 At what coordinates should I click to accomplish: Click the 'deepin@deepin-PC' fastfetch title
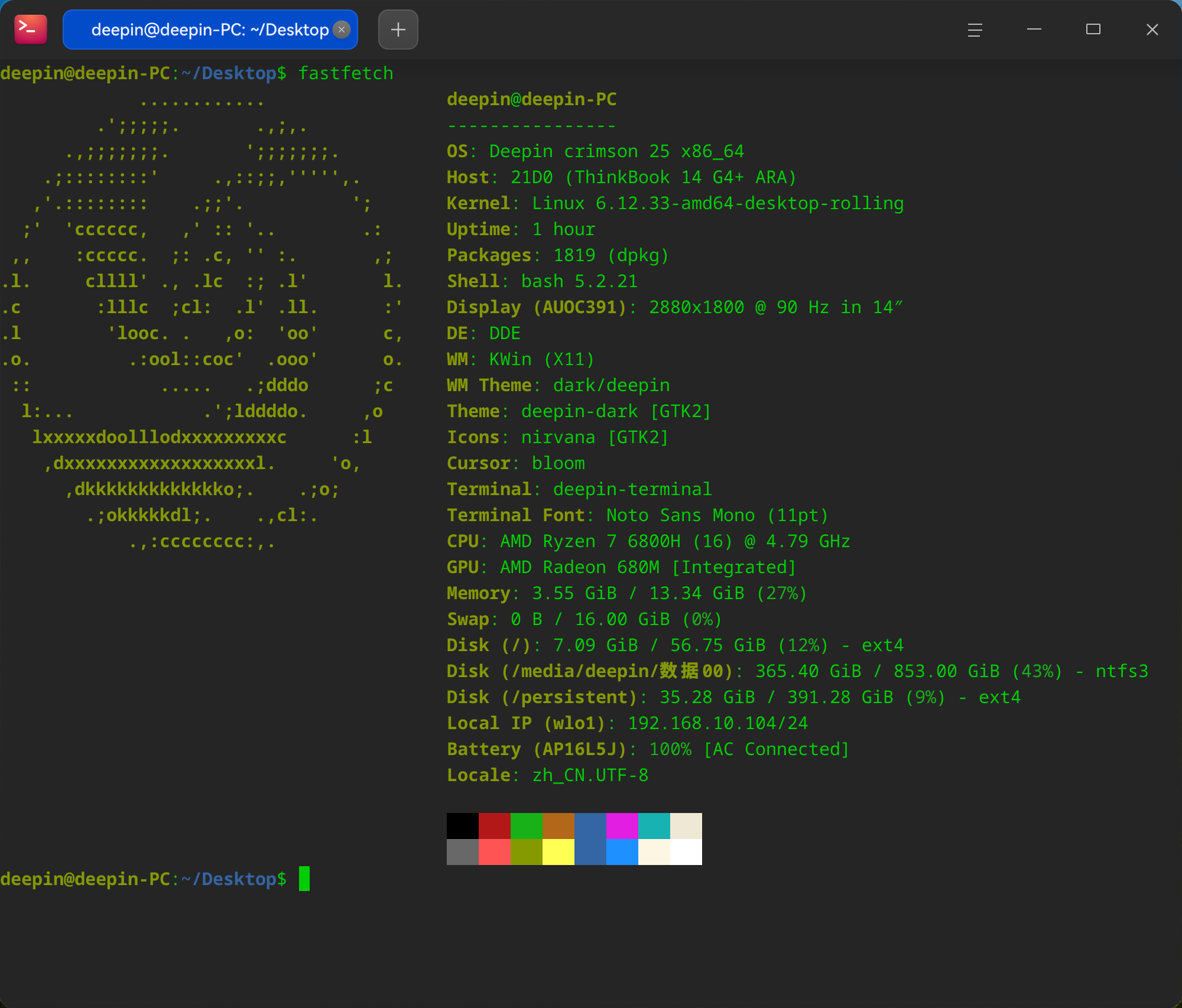(532, 99)
